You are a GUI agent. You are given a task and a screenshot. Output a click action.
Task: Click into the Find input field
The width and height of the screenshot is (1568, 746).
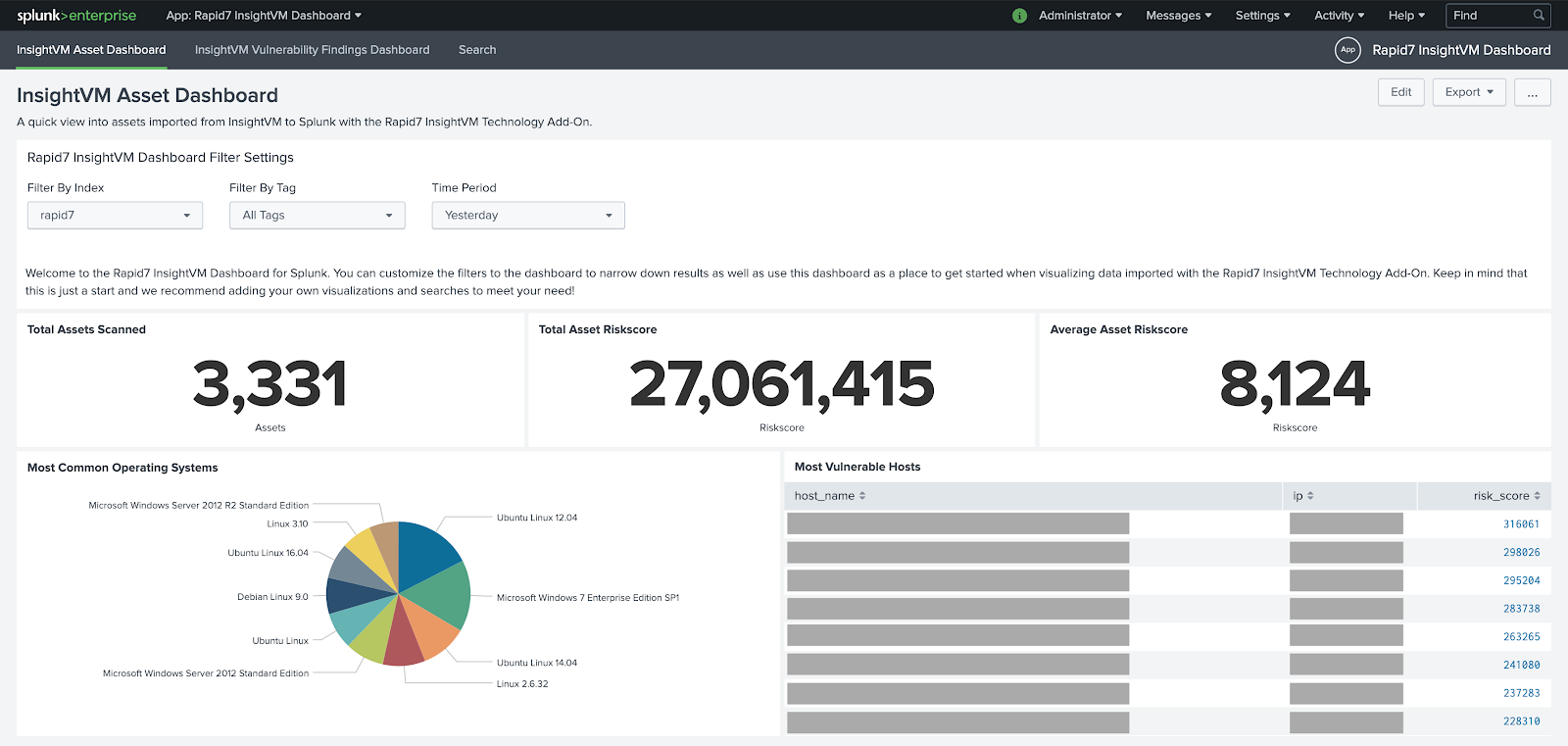[x=1488, y=16]
